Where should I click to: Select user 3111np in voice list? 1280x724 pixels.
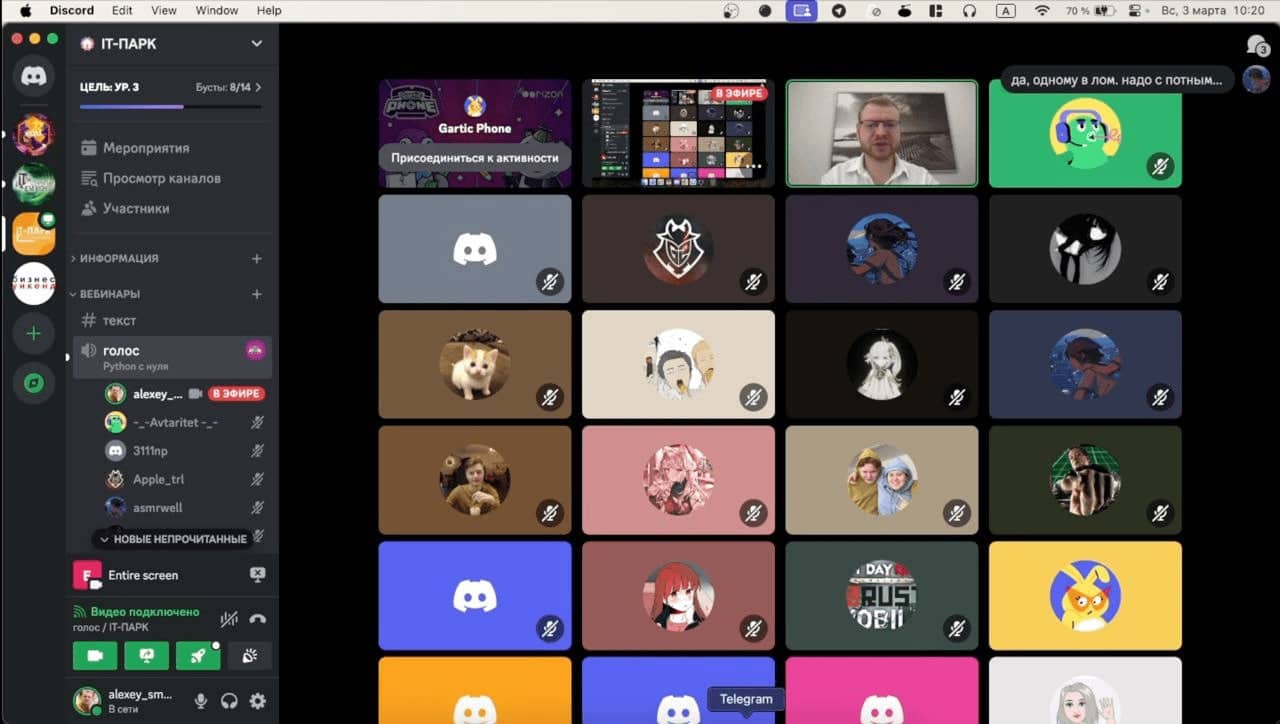coord(184,451)
